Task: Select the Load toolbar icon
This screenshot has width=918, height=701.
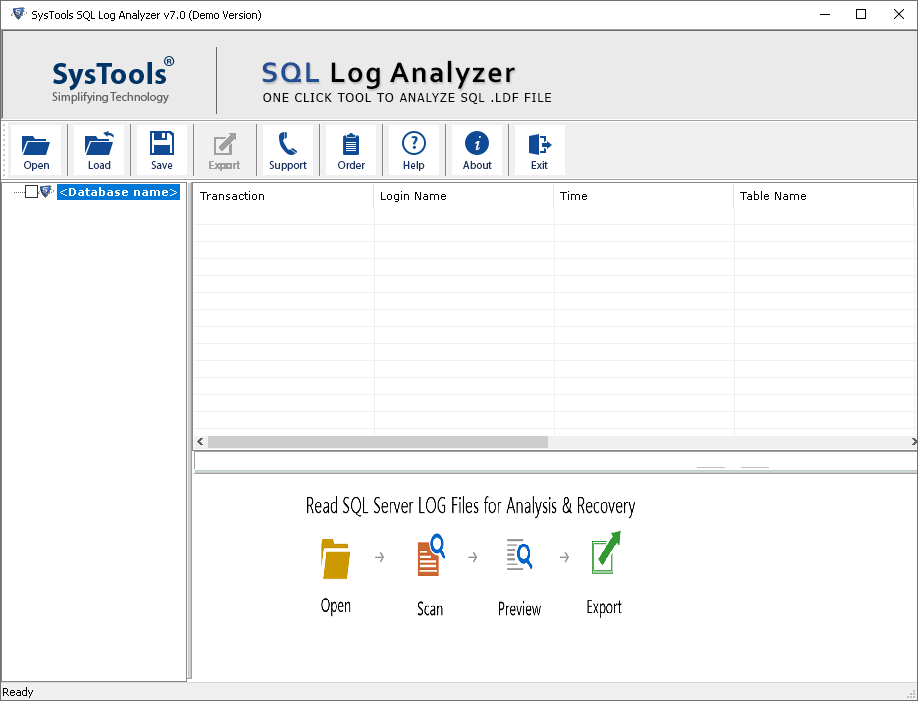Action: (x=99, y=150)
